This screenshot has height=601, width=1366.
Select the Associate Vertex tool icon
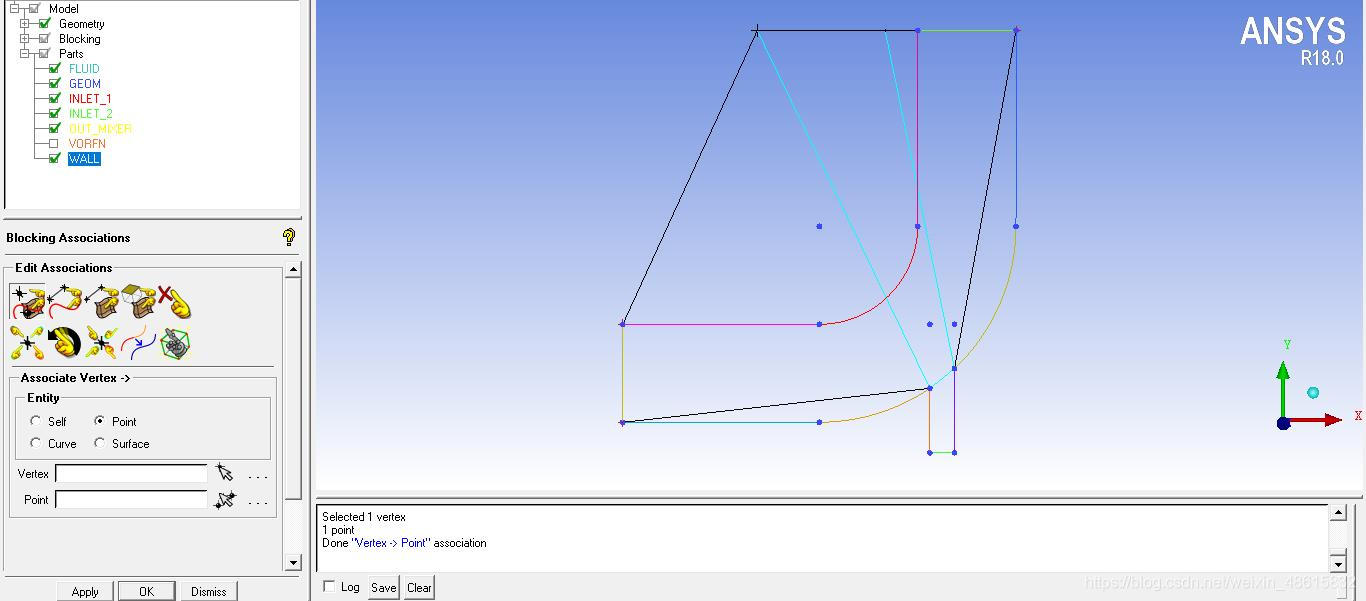click(x=27, y=301)
